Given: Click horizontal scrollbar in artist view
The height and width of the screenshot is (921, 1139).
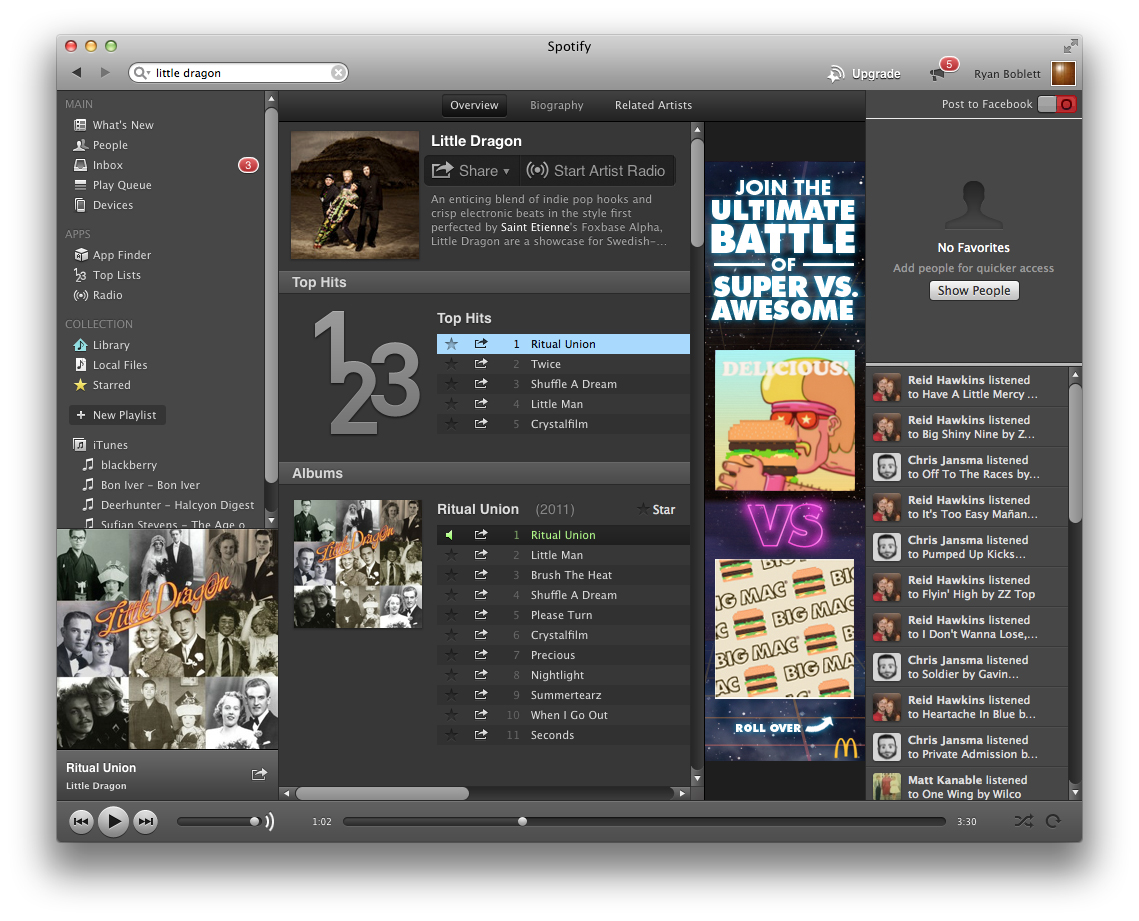Looking at the screenshot, I should pos(382,793).
